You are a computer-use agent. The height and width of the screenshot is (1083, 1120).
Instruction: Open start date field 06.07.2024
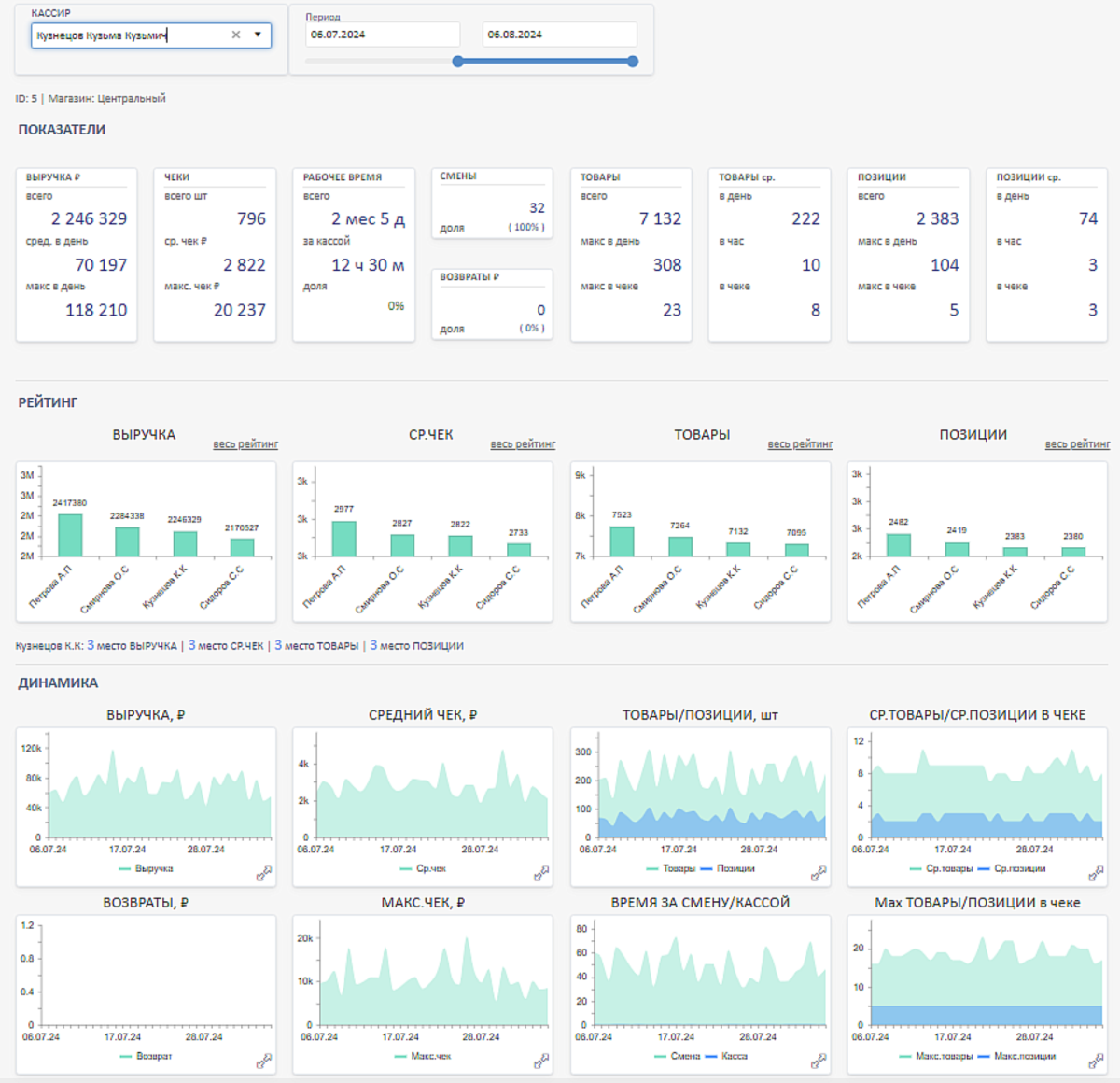tap(383, 35)
